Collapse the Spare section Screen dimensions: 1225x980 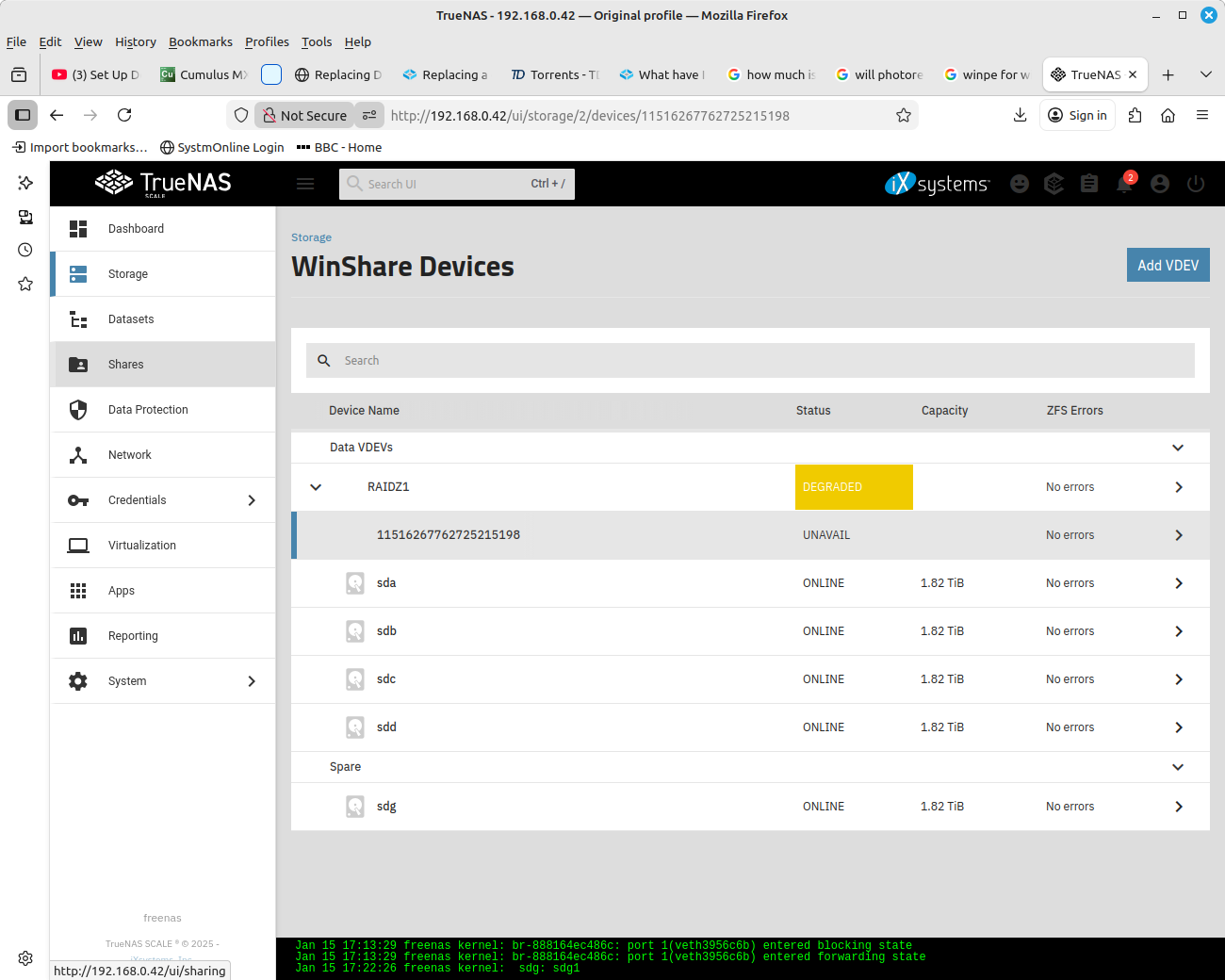click(x=1178, y=767)
